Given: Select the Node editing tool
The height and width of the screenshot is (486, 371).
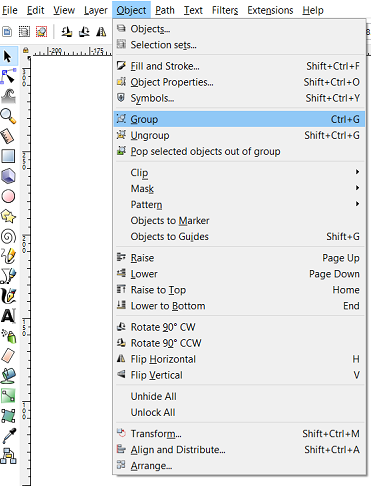Looking at the screenshot, I should pos(8,76).
